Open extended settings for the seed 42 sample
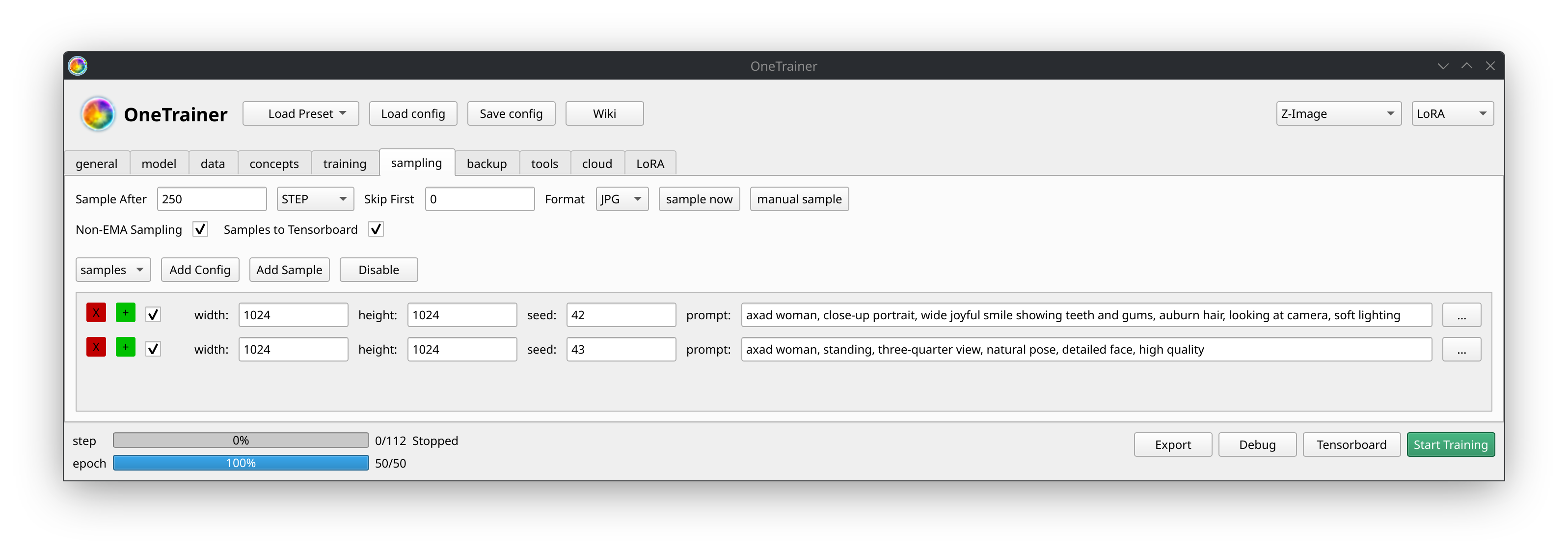Image resolution: width=1568 pixels, height=556 pixels. coord(1462,315)
